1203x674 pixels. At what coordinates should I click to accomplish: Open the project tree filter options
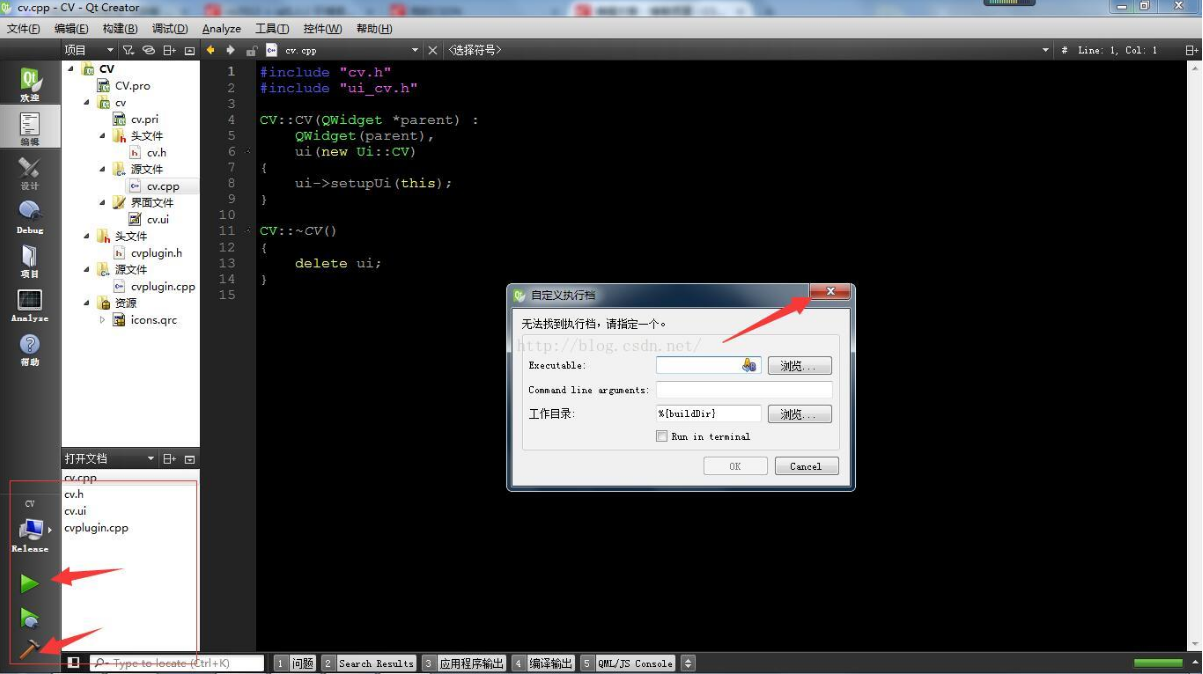click(x=128, y=50)
